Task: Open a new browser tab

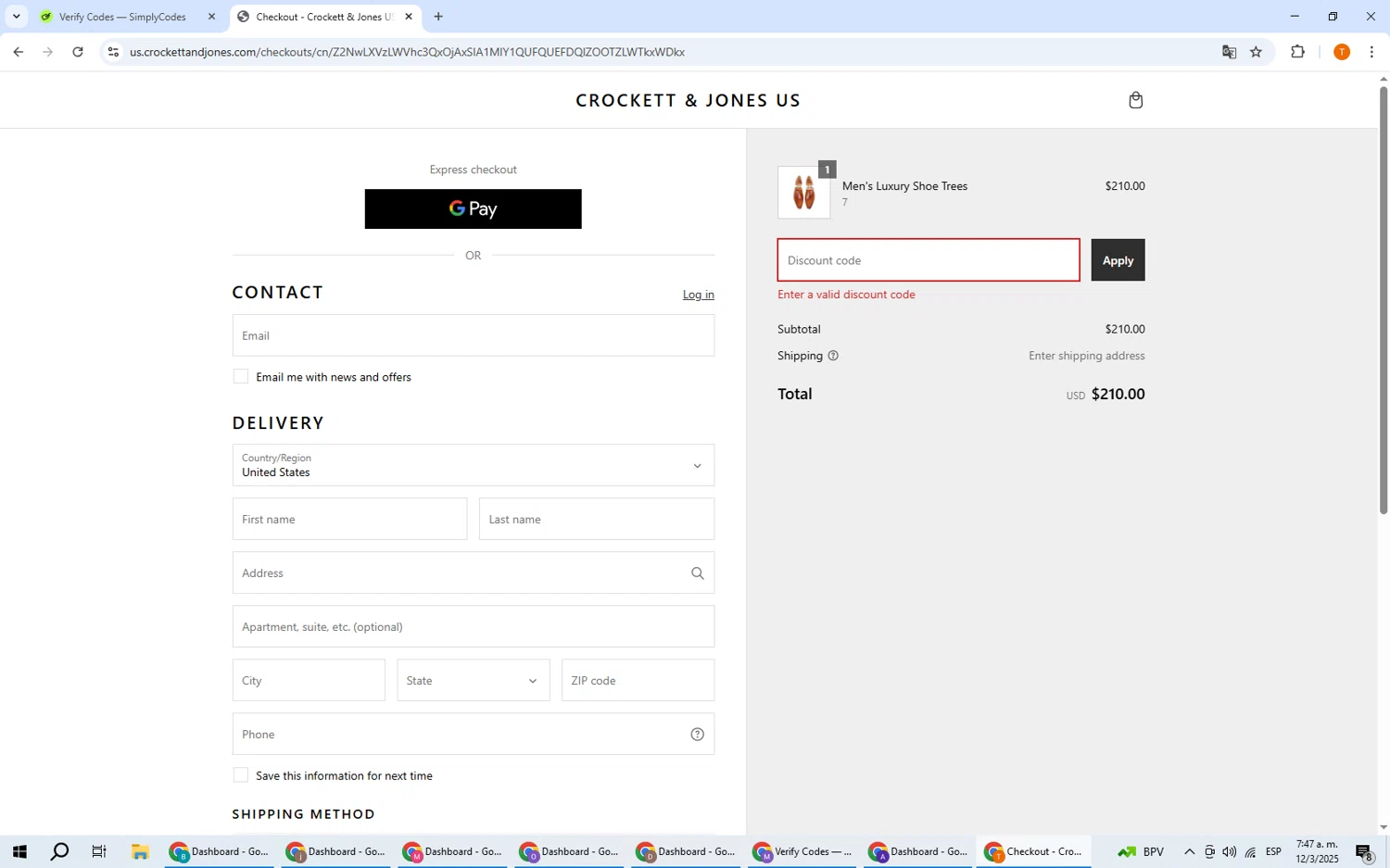Action: coord(438,17)
